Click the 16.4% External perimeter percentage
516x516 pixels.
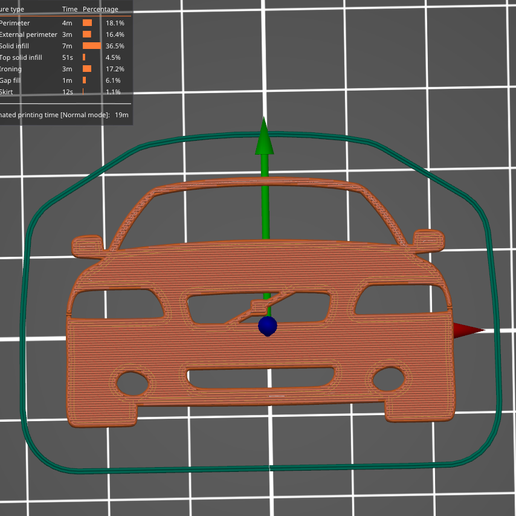tap(115, 34)
